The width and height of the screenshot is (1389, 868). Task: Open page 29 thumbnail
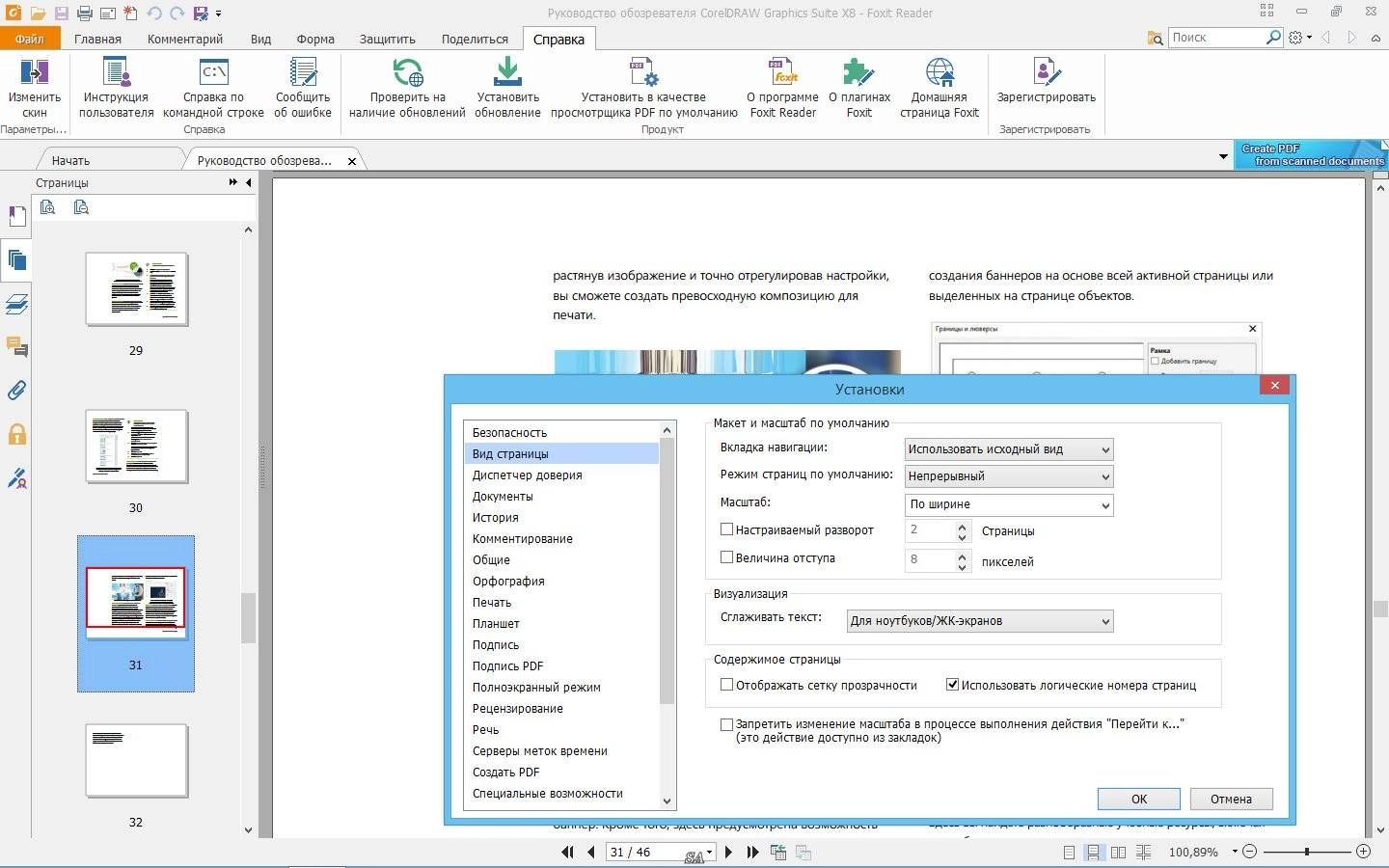click(136, 289)
